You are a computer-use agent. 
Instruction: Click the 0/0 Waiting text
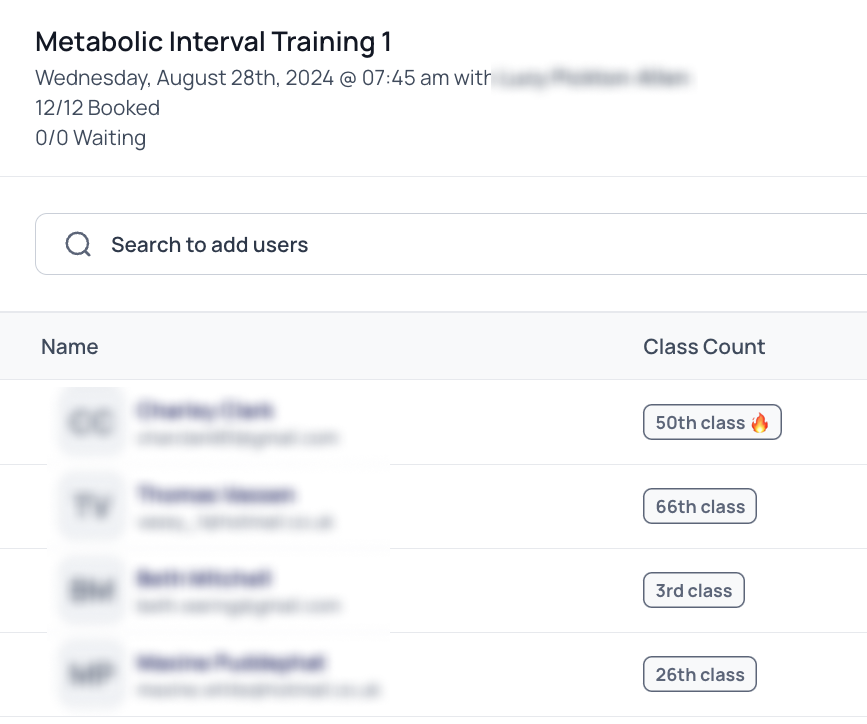tap(91, 138)
